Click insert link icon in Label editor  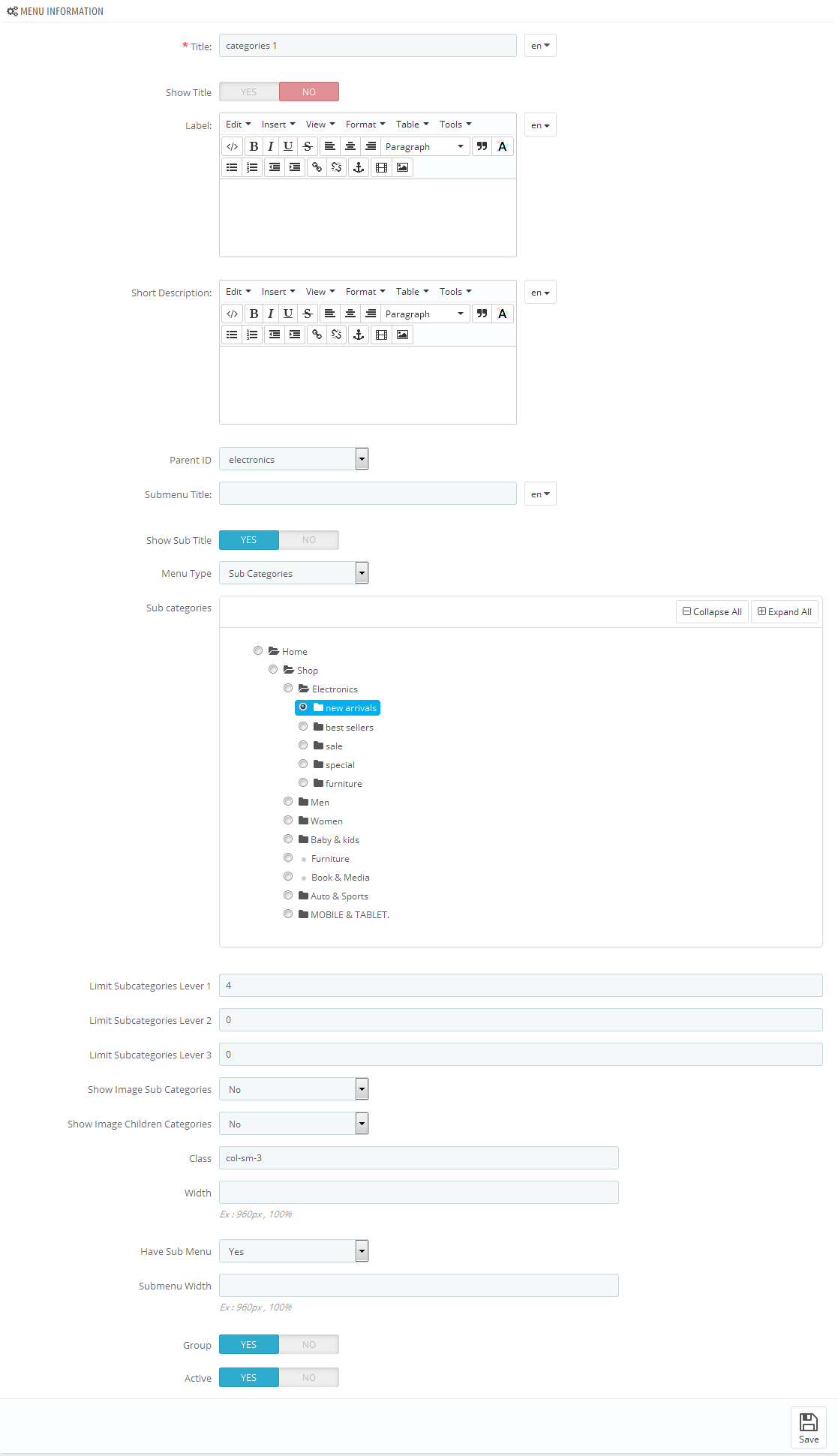coord(317,167)
